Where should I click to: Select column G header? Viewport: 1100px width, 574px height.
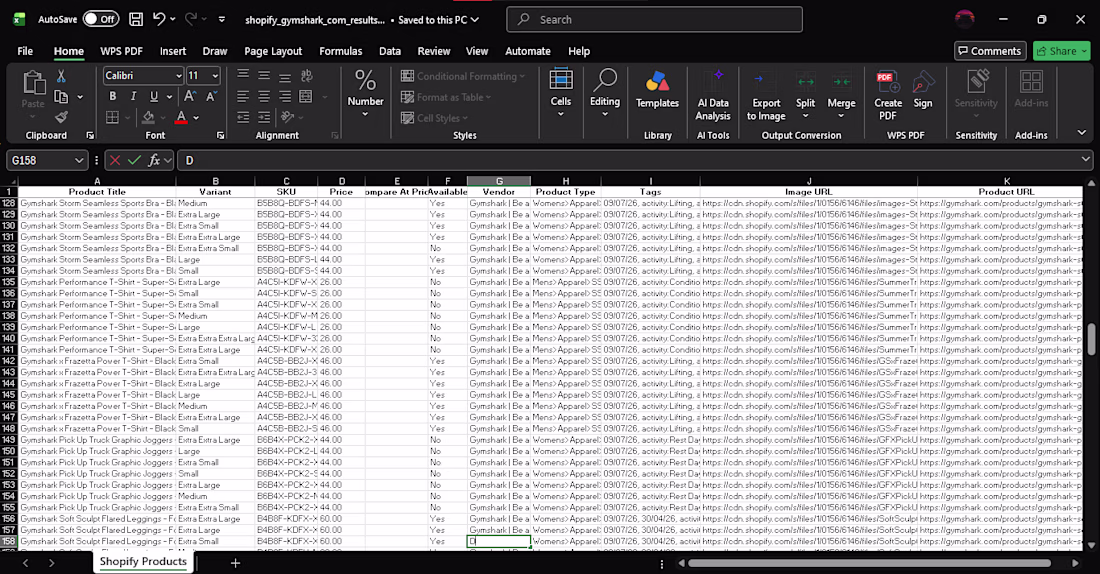[x=499, y=181]
